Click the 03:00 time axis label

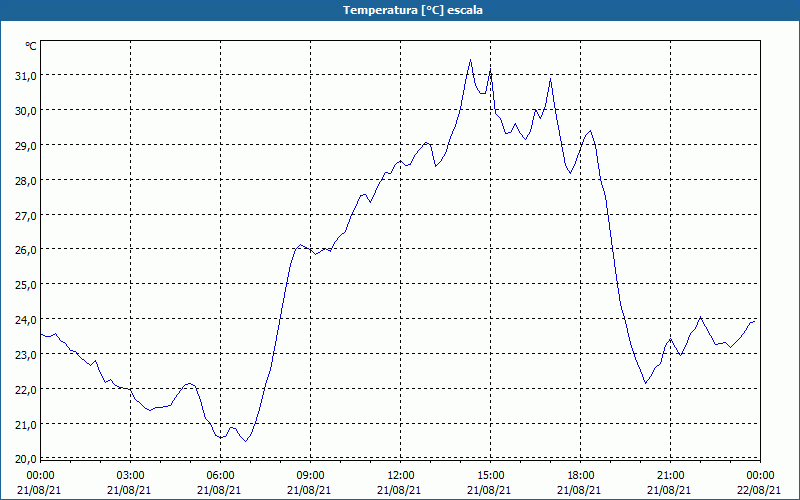pyautogui.click(x=131, y=476)
